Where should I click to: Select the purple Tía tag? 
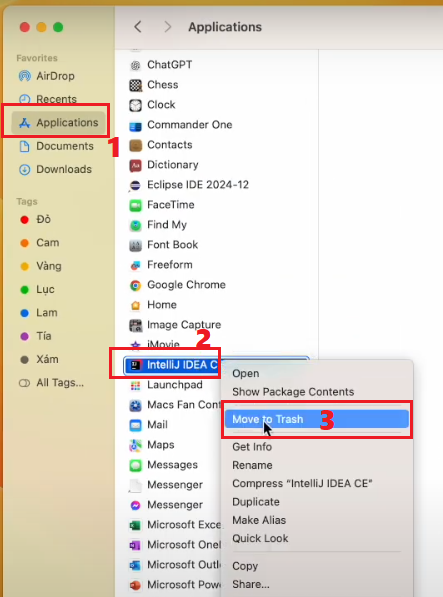(x=35, y=336)
